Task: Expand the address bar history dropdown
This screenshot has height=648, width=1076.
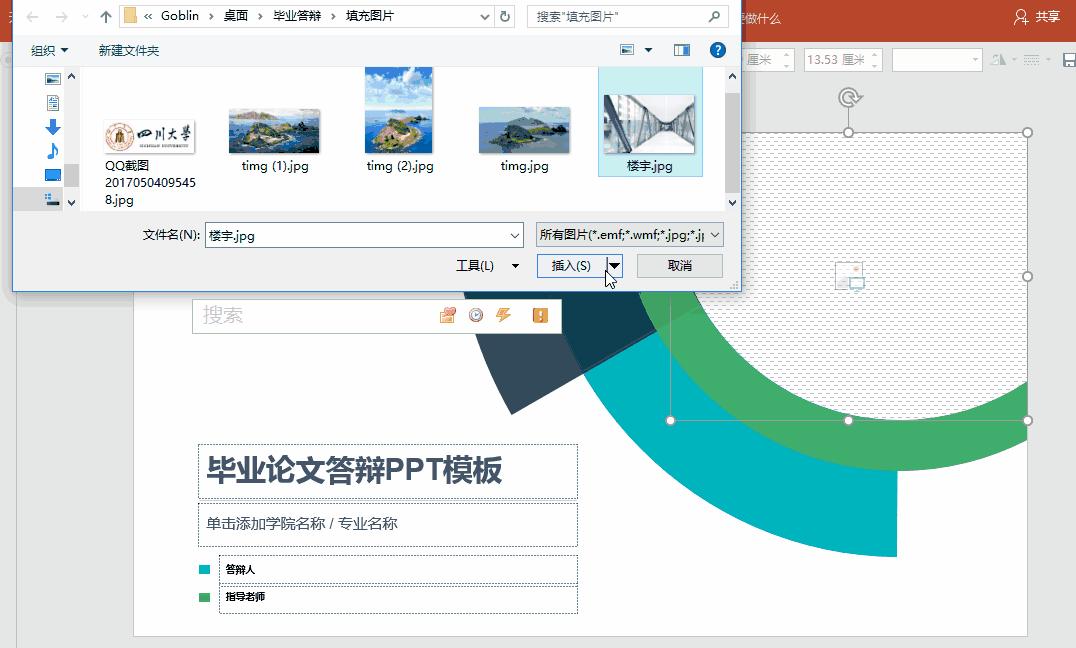Action: click(x=485, y=16)
